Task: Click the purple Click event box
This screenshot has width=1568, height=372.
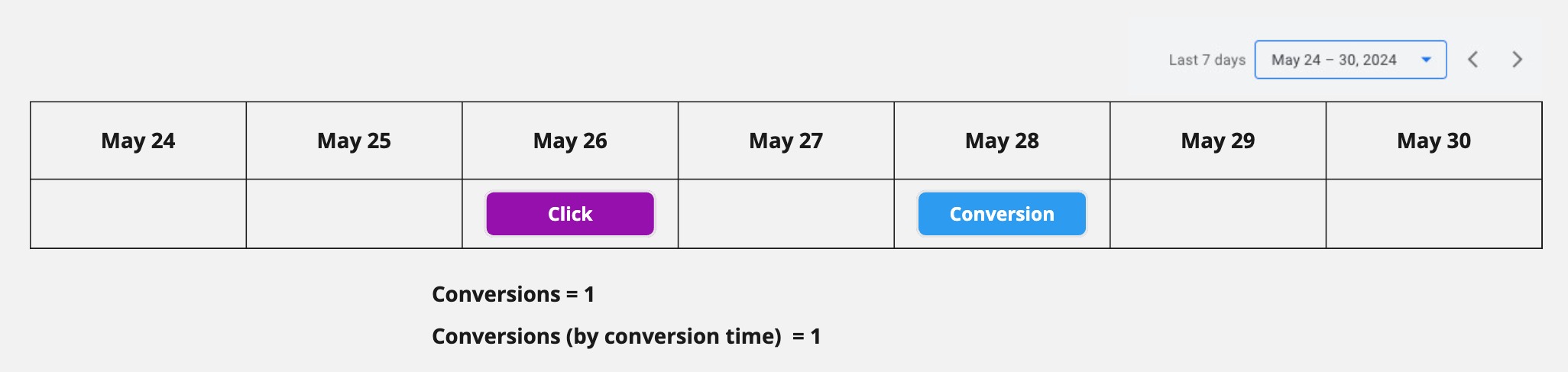Action: point(570,214)
